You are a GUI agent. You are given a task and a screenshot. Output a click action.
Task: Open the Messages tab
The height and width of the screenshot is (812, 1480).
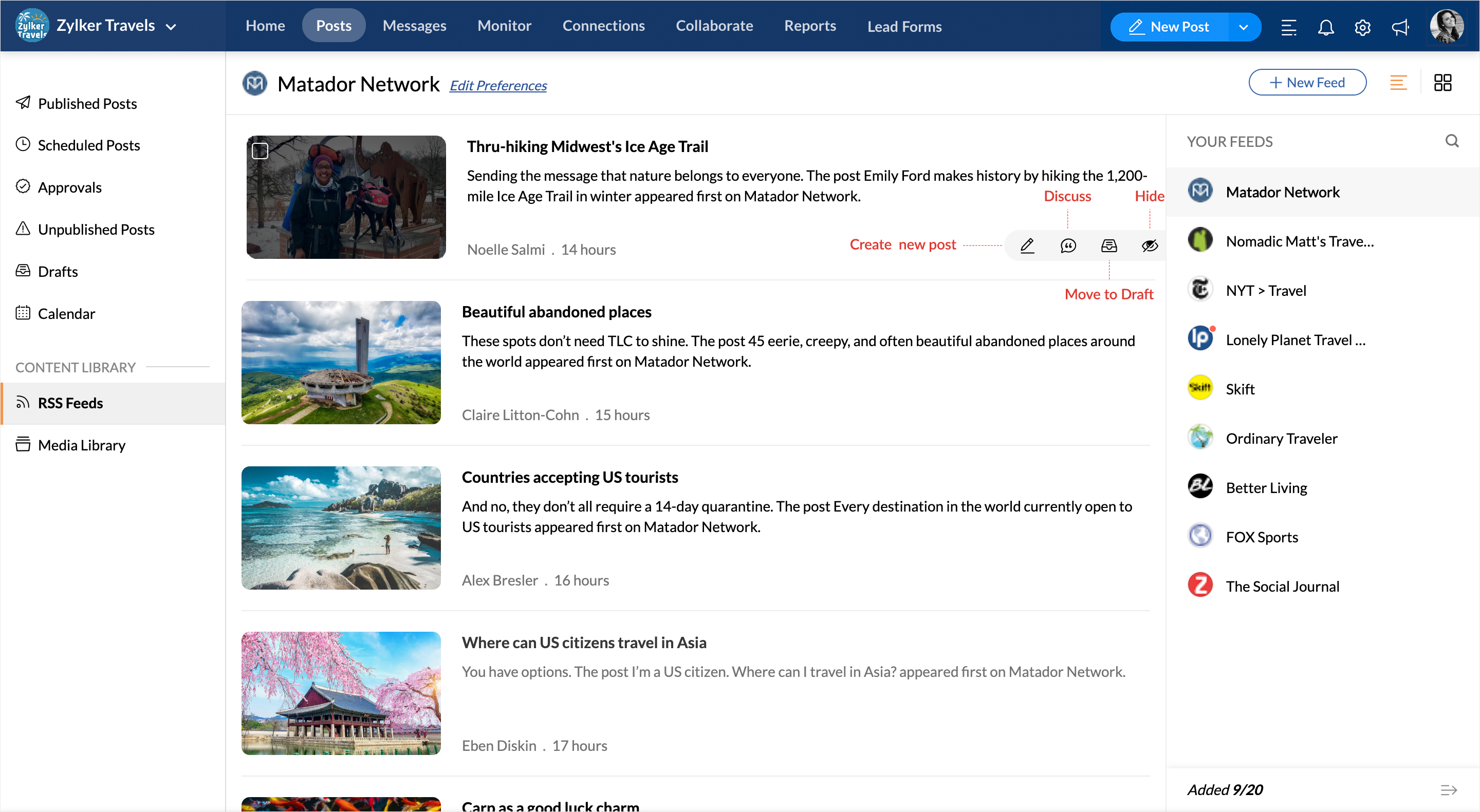tap(414, 26)
